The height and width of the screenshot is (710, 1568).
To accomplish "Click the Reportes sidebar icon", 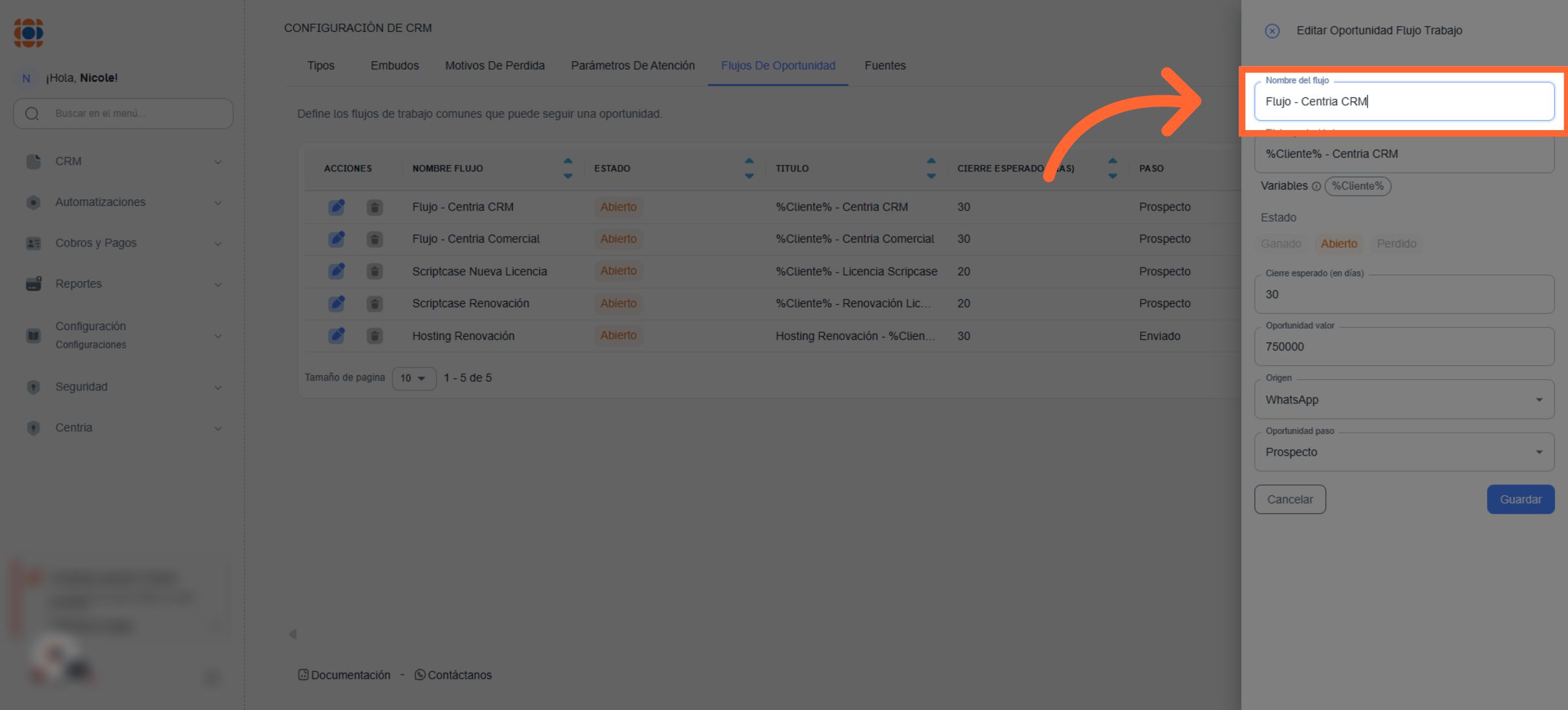I will tap(33, 284).
